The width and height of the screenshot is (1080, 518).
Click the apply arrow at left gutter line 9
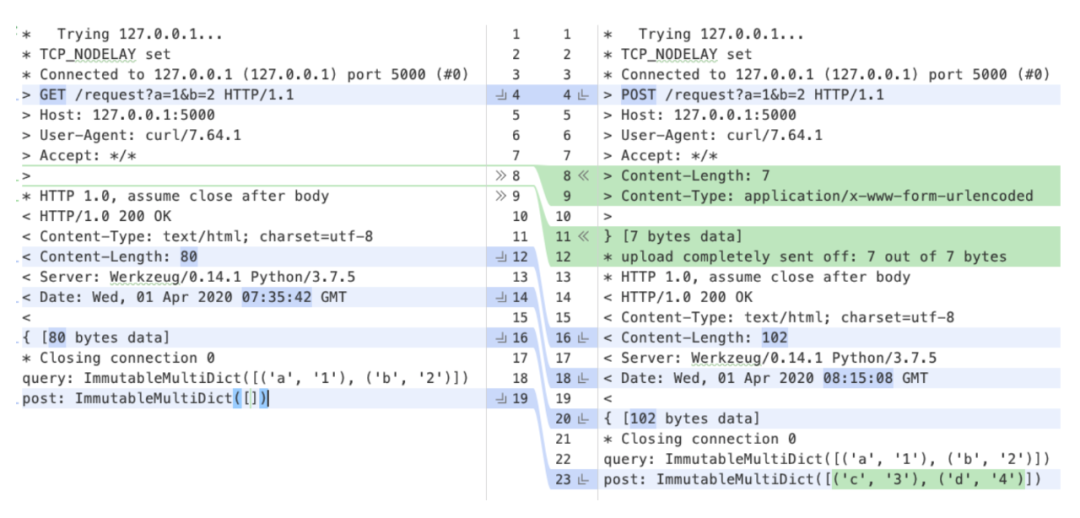(x=501, y=196)
